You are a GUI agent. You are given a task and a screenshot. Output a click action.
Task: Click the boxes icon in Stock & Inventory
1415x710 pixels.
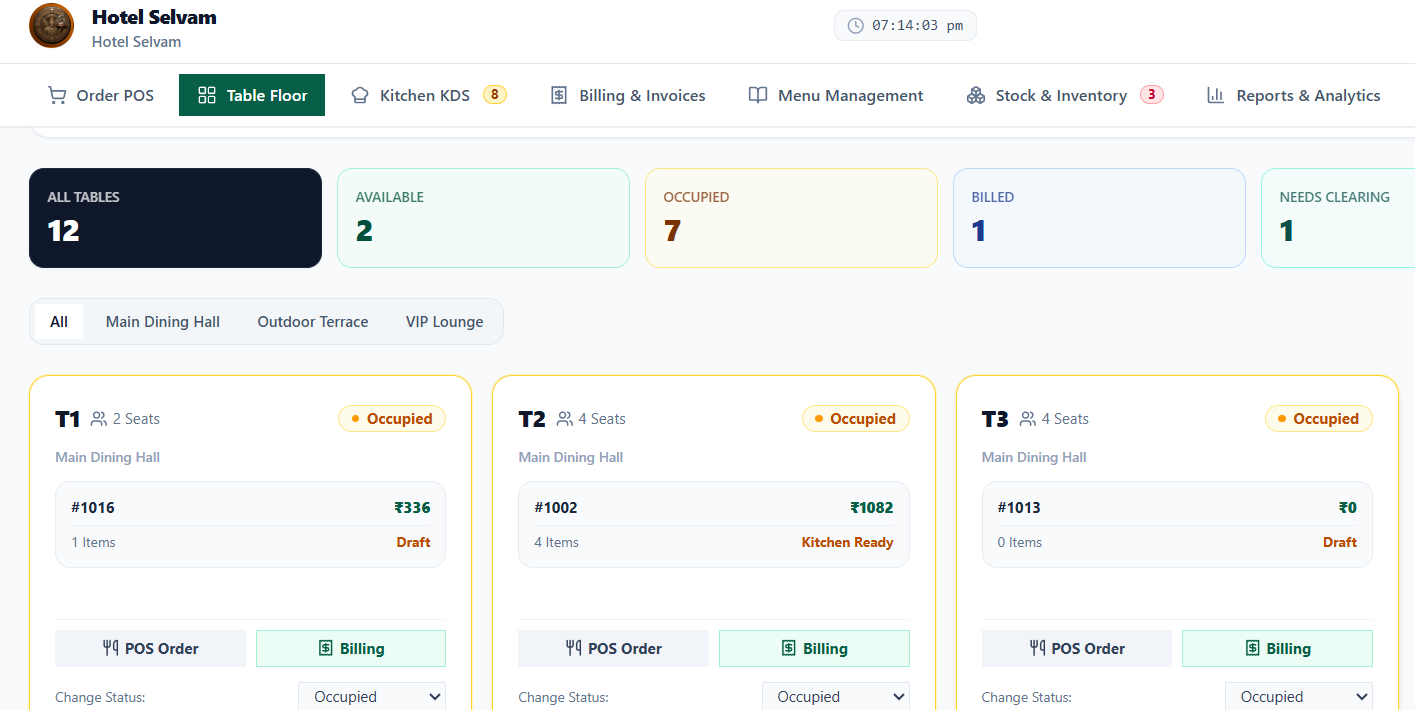(976, 95)
